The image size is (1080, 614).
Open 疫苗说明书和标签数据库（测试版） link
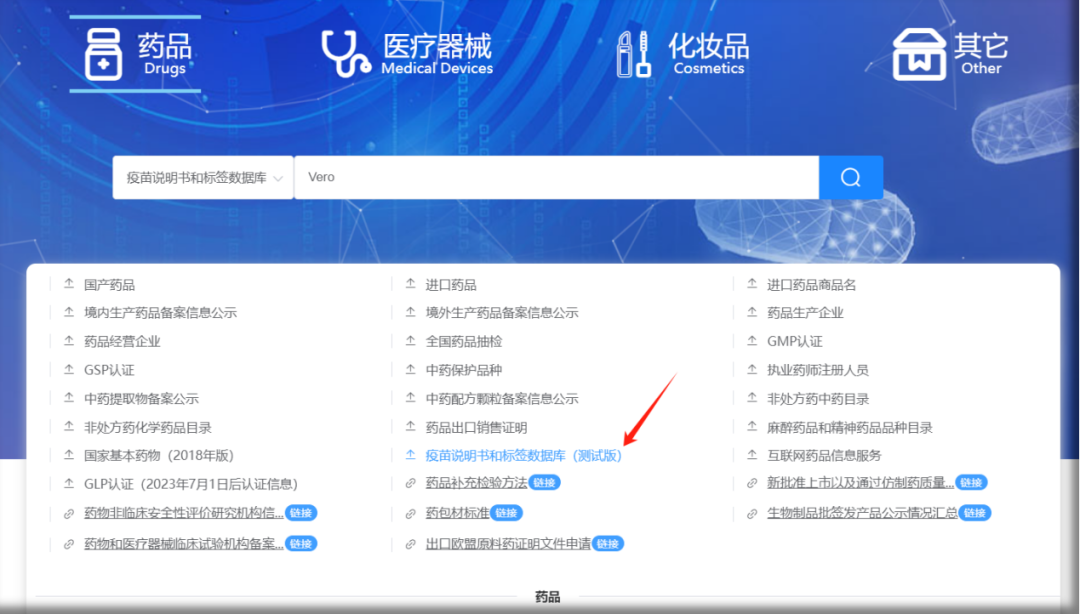point(523,456)
